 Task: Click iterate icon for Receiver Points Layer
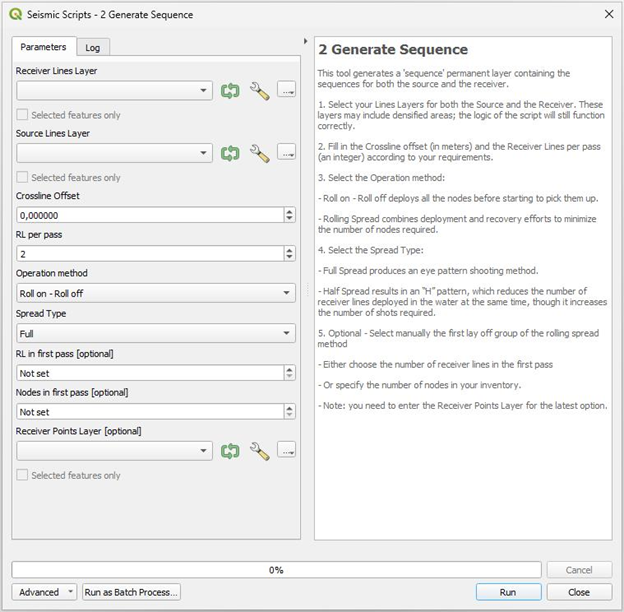pos(231,451)
